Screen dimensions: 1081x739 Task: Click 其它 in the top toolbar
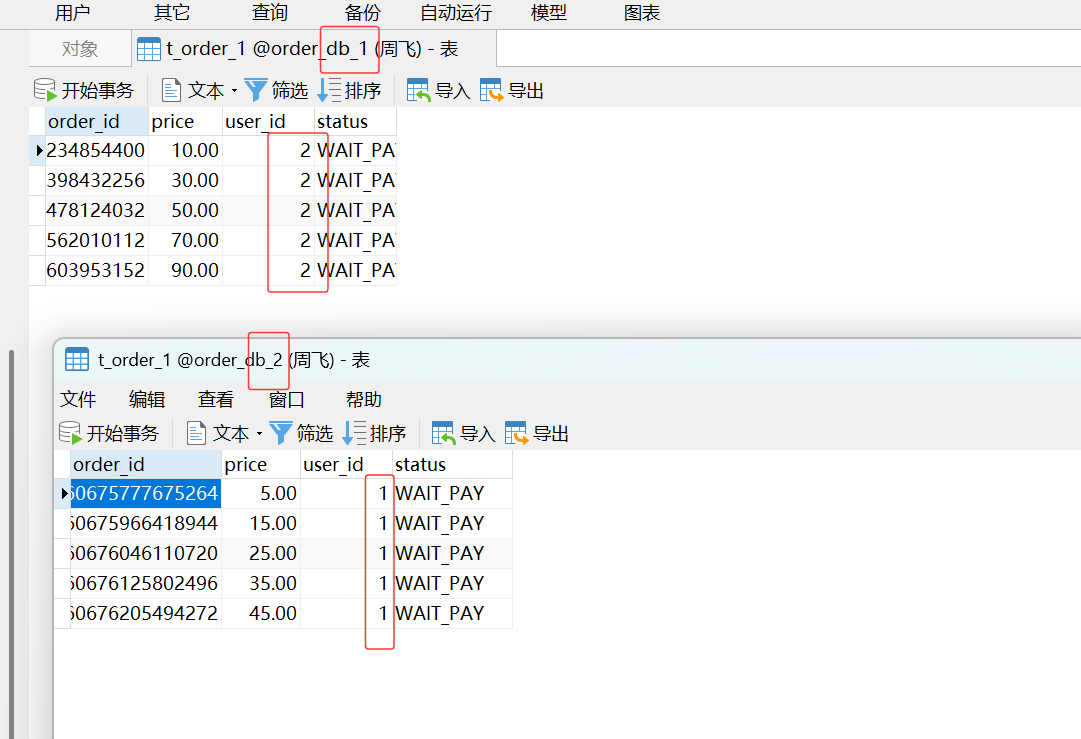(x=172, y=12)
